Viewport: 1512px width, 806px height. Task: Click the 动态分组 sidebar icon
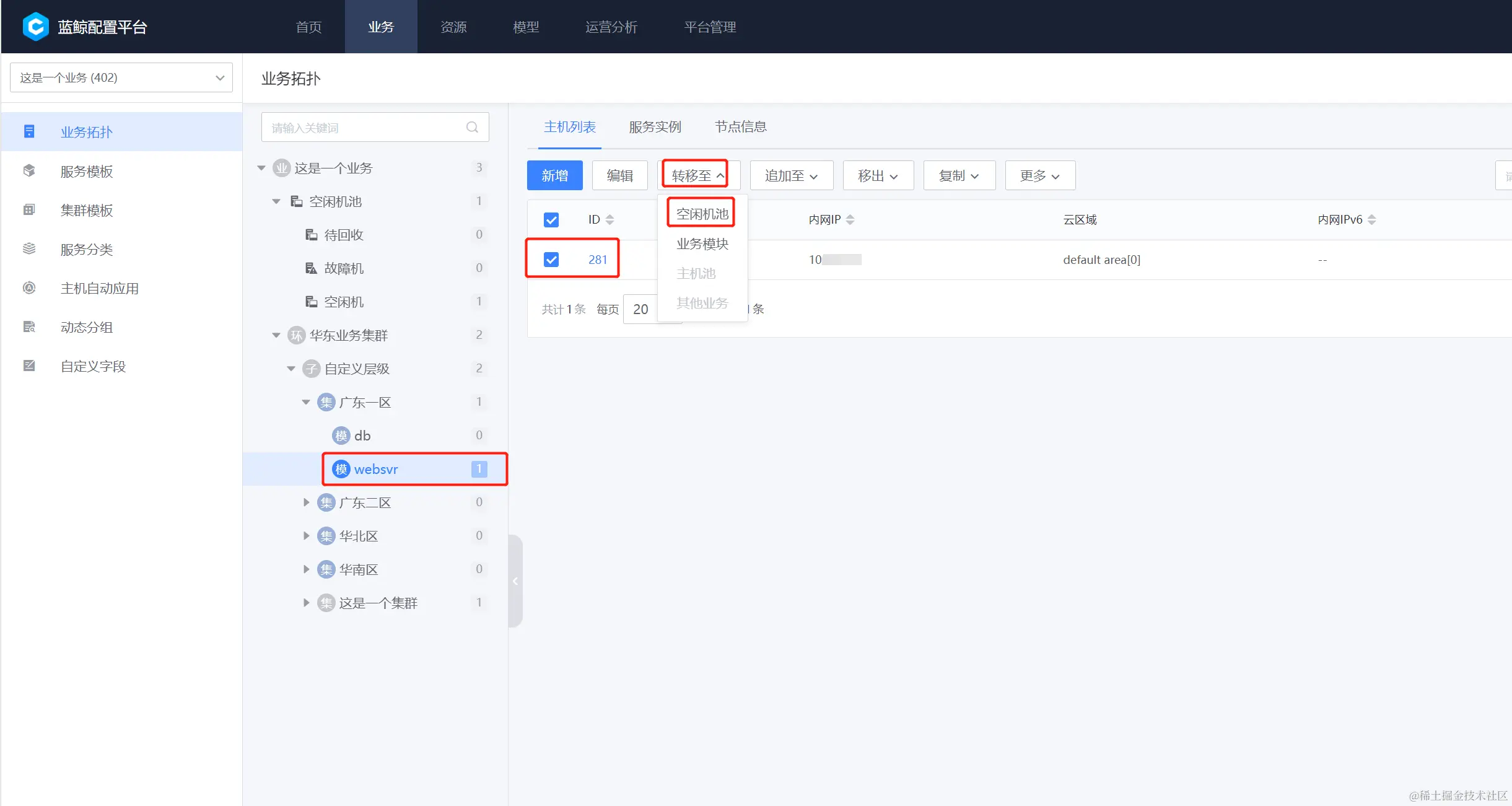click(x=29, y=326)
